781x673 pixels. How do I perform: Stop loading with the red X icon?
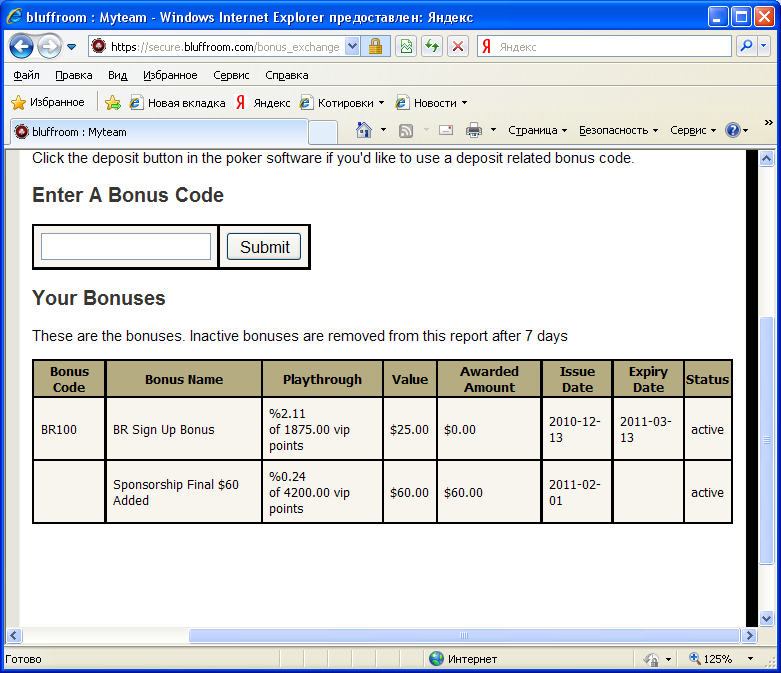(x=458, y=47)
